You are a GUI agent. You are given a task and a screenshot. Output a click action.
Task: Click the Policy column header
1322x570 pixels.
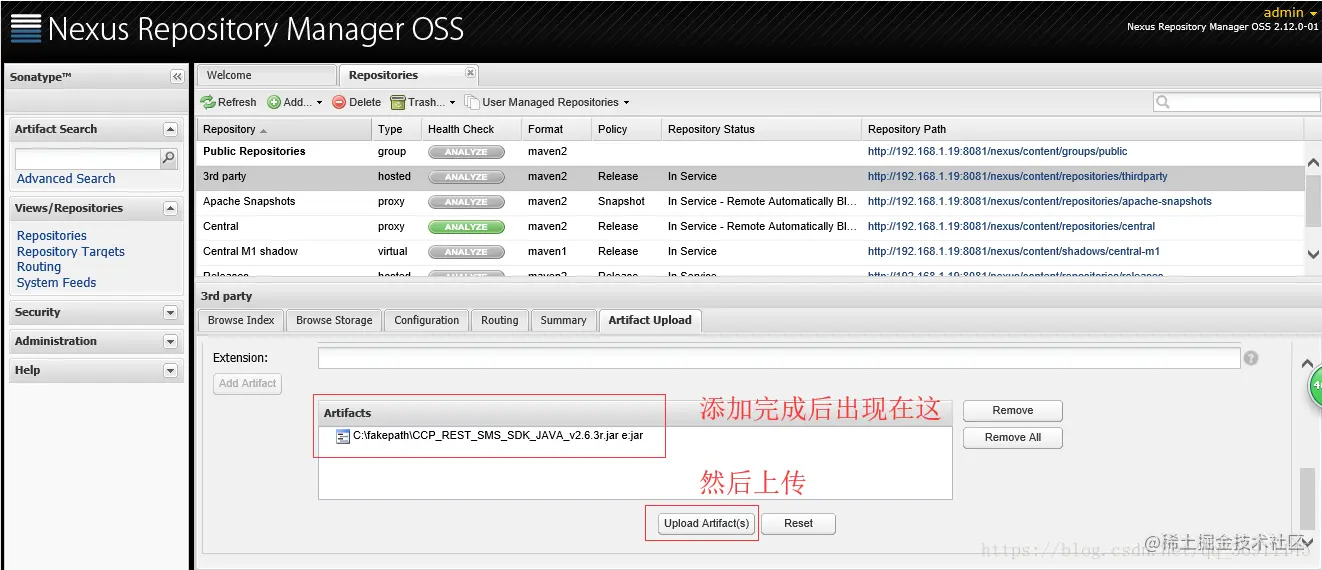pos(626,129)
